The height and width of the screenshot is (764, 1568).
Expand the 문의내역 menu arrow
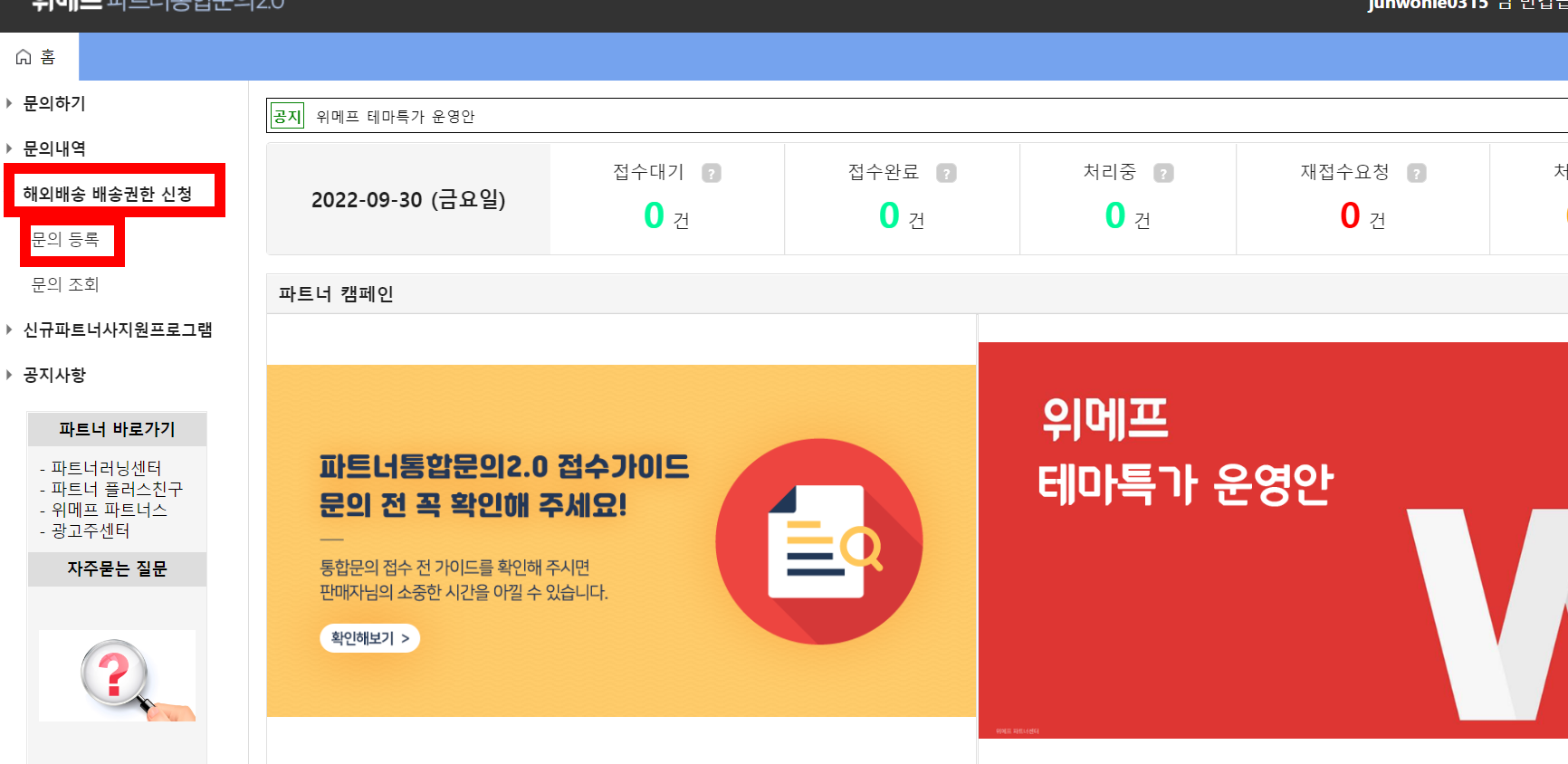[9, 148]
